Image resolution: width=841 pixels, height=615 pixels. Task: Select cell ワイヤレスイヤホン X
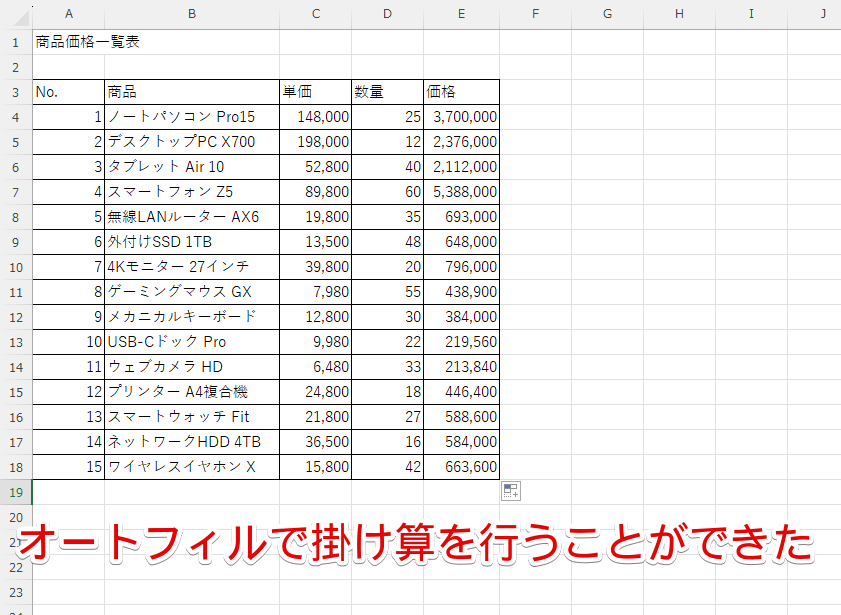[x=192, y=467]
